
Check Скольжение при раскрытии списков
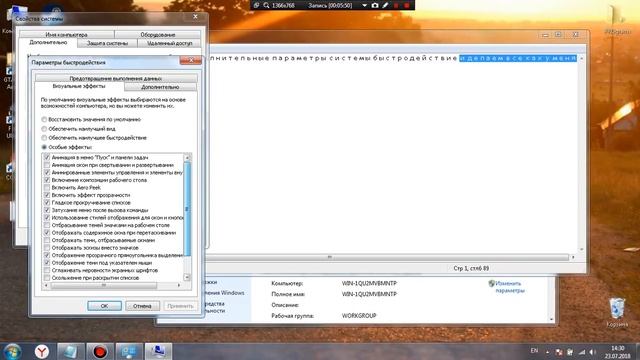[x=47, y=278]
